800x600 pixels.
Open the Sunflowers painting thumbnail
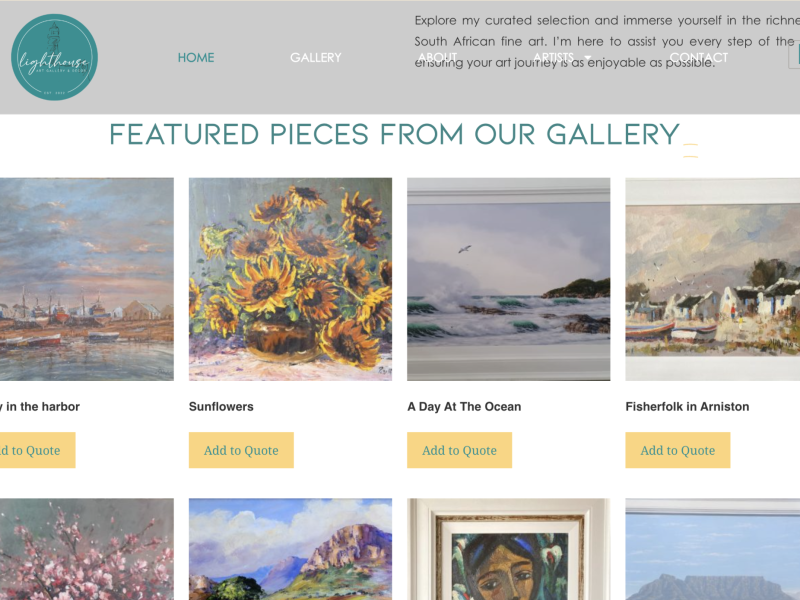click(x=290, y=279)
